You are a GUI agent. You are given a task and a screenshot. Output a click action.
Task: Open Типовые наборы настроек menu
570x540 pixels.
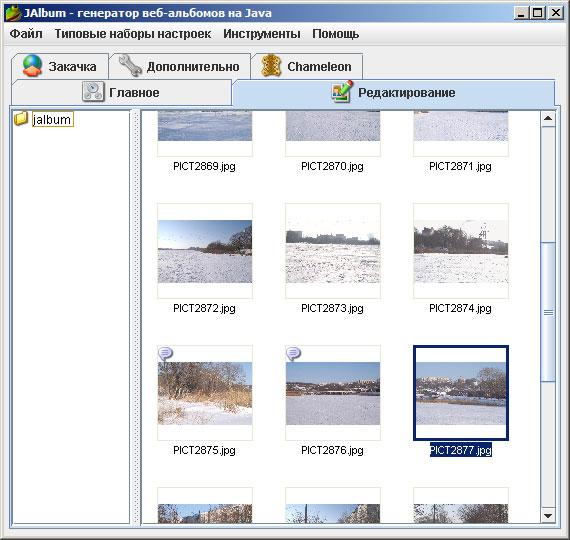coord(133,34)
